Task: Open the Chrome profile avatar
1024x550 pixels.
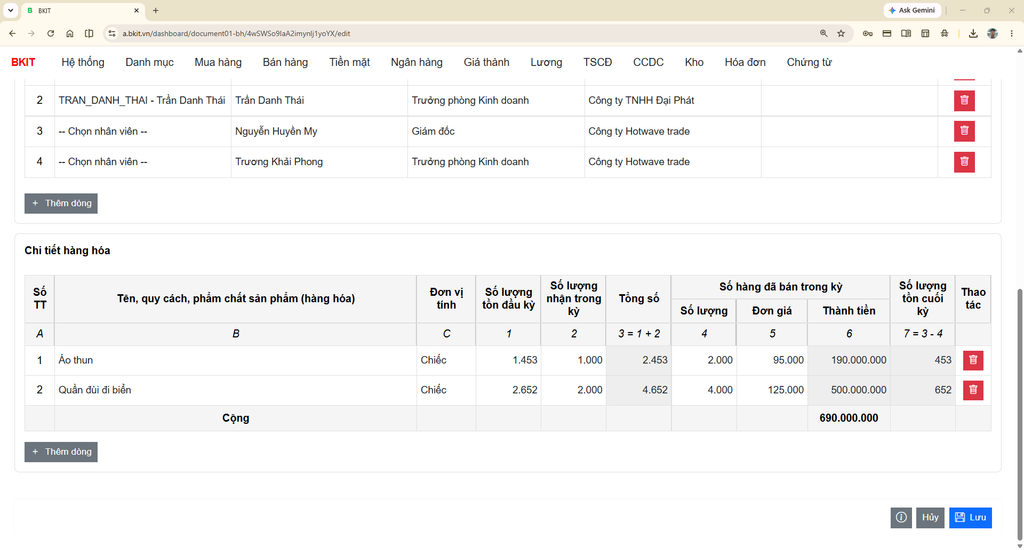Action: (993, 33)
